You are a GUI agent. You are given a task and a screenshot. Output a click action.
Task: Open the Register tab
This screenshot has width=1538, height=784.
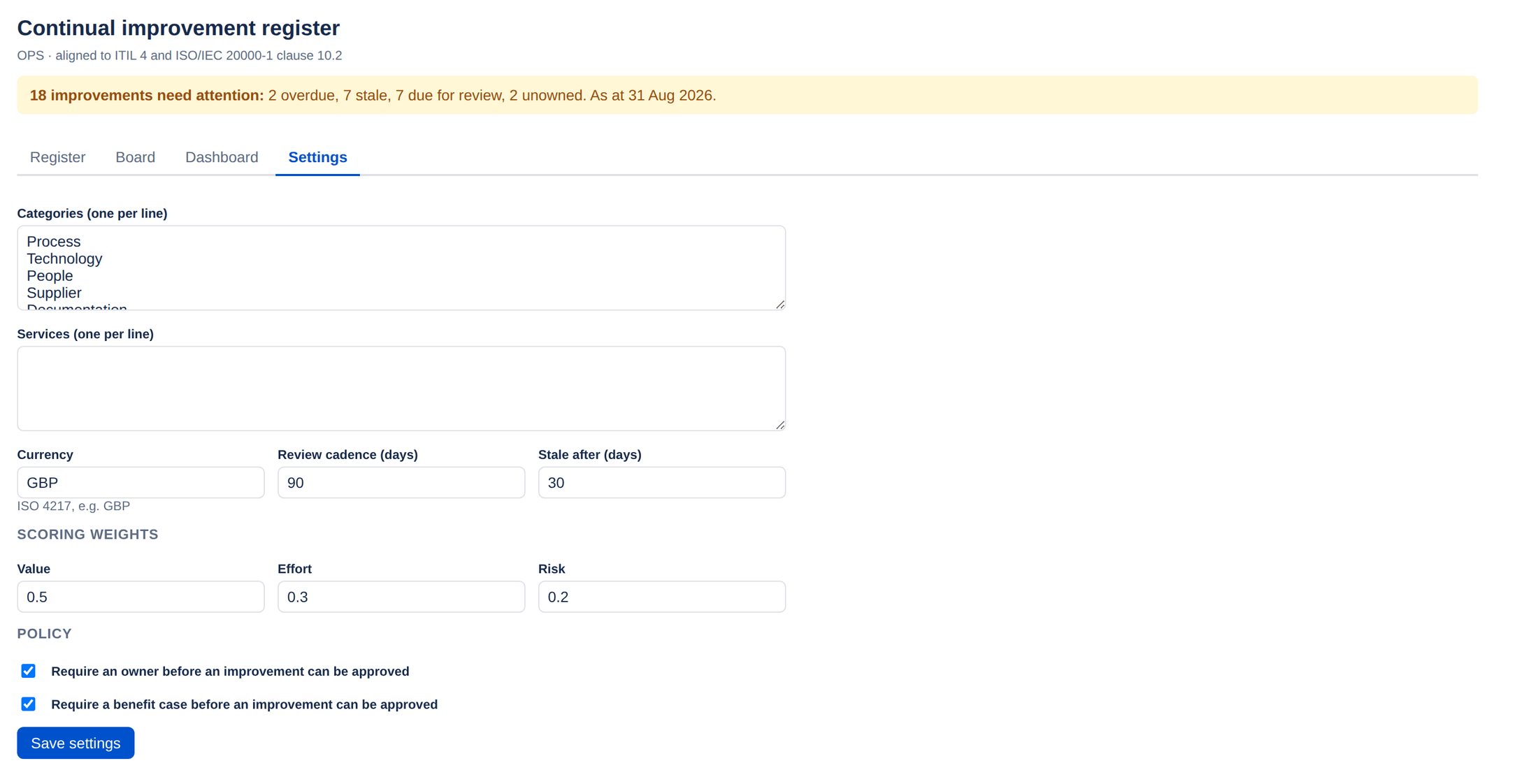click(x=57, y=157)
